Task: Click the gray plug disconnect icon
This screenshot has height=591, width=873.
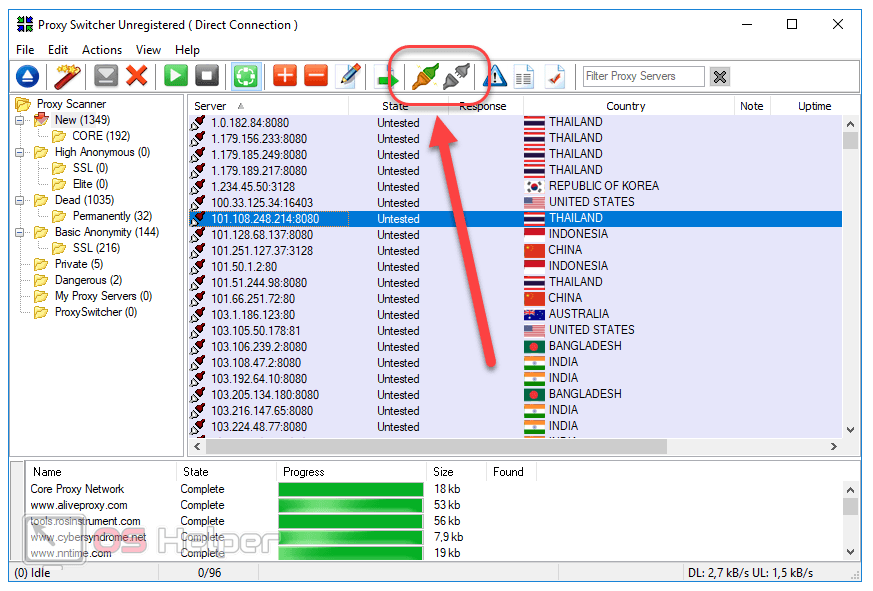Action: click(x=455, y=76)
